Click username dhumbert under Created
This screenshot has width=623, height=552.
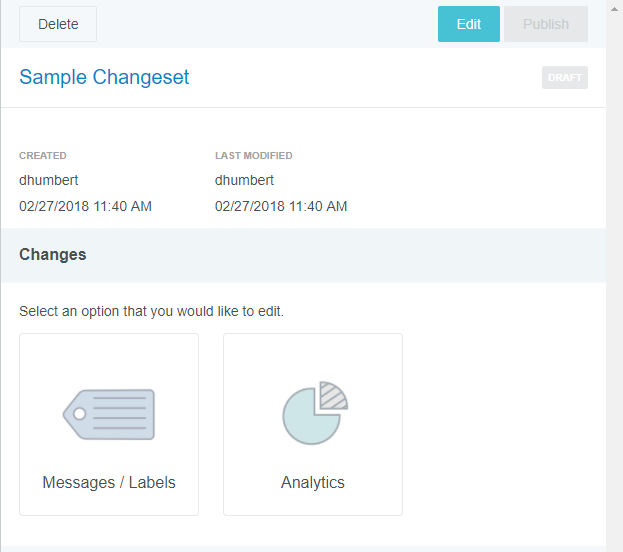[x=49, y=180]
